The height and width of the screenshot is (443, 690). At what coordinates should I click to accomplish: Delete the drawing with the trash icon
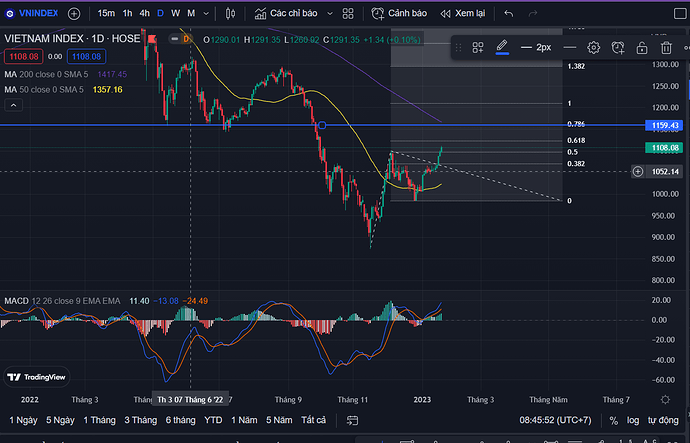(x=667, y=48)
